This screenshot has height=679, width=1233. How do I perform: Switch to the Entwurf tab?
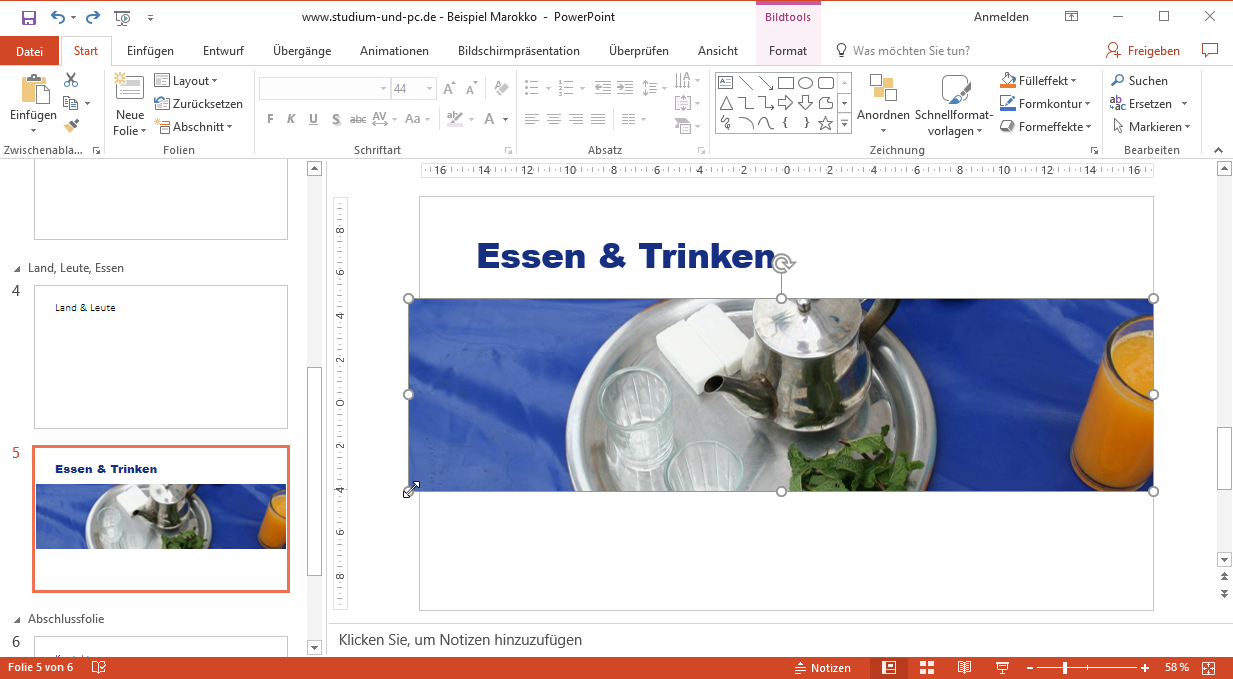(223, 51)
